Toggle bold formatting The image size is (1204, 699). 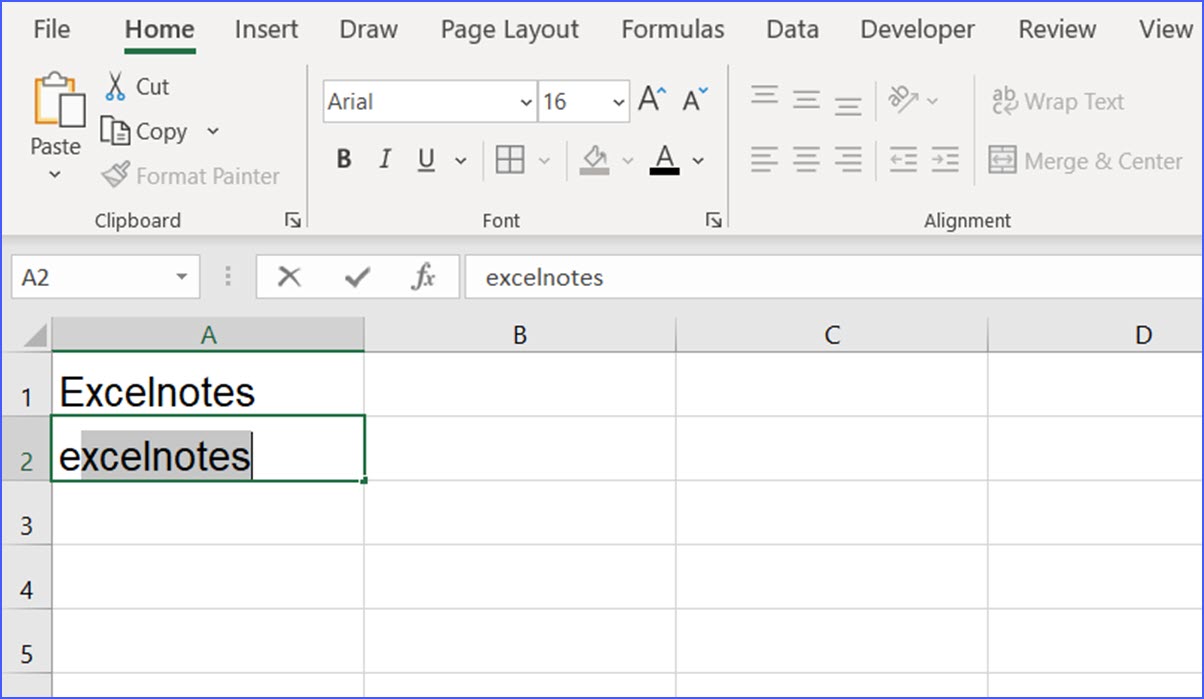(343, 159)
